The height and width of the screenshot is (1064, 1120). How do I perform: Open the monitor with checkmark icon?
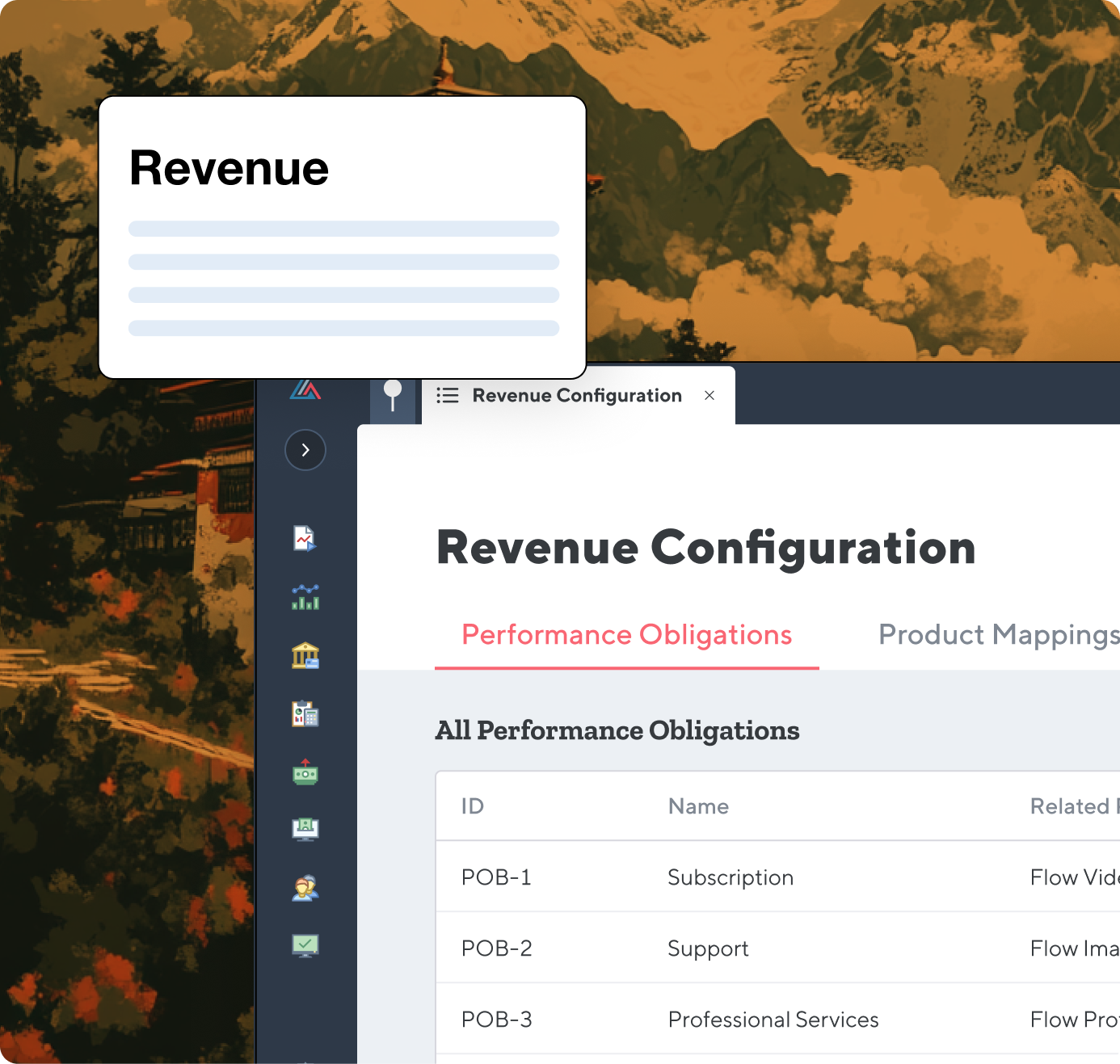305,946
